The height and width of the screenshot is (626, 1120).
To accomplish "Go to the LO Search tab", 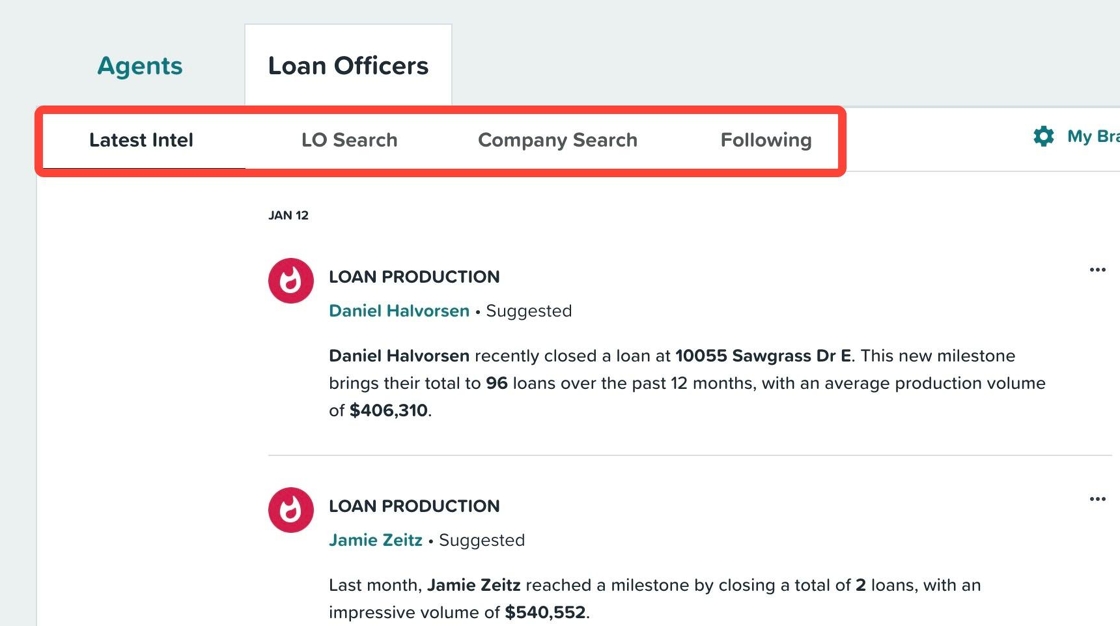I will [x=349, y=140].
